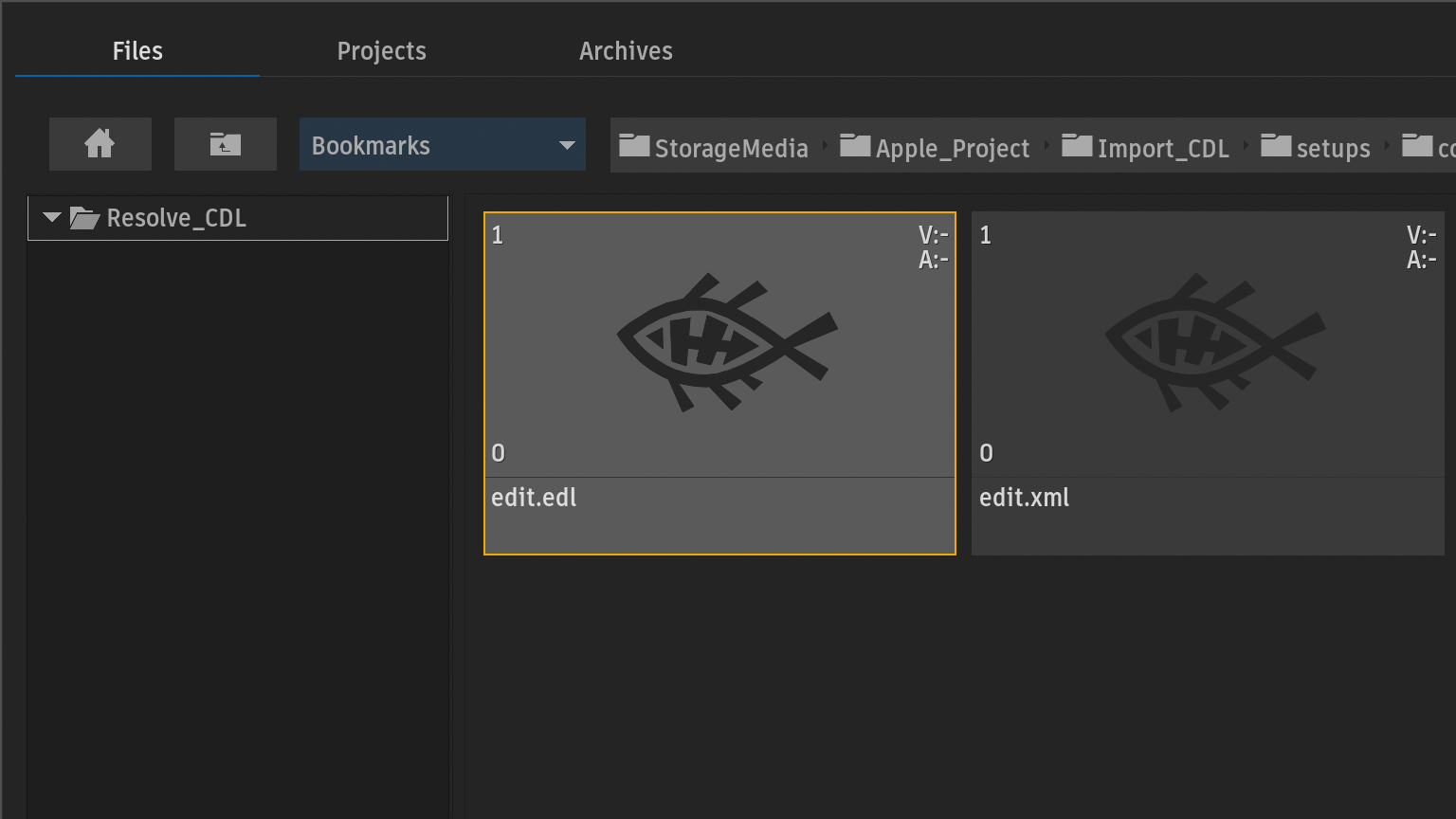Screen dimensions: 1456x819
Task: Click path arrow after Import_CDL
Action: pos(1246,146)
